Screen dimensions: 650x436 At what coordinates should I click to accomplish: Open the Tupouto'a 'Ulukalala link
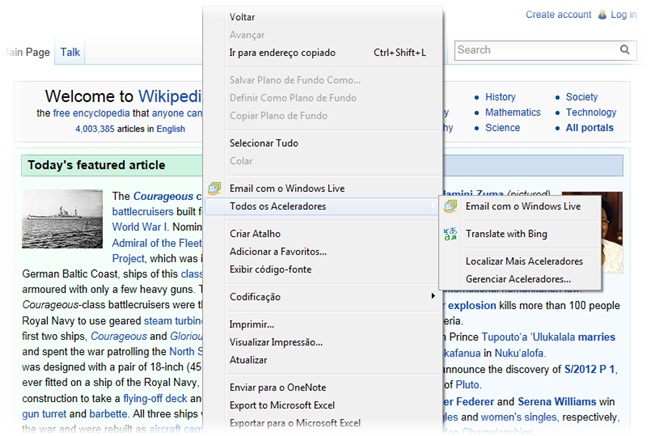(528, 337)
